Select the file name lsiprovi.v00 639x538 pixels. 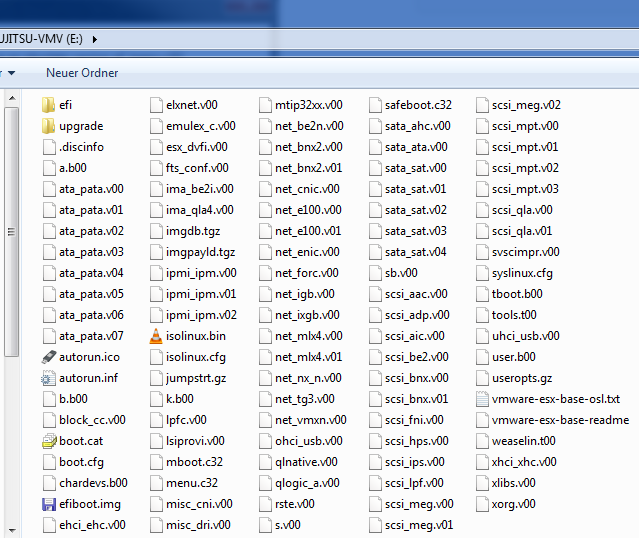coord(195,441)
